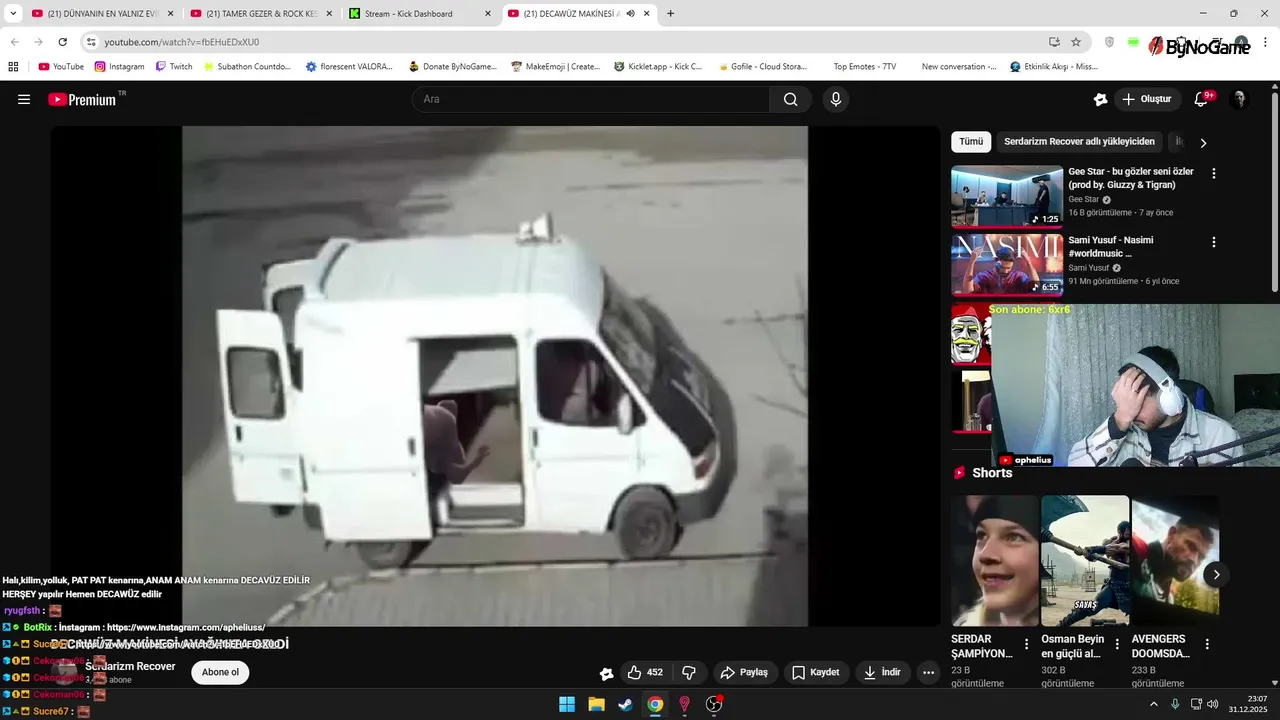Screen dimensions: 1280x720
Task: Open options for Sami Yusuf Nasimi video
Action: click(1214, 242)
